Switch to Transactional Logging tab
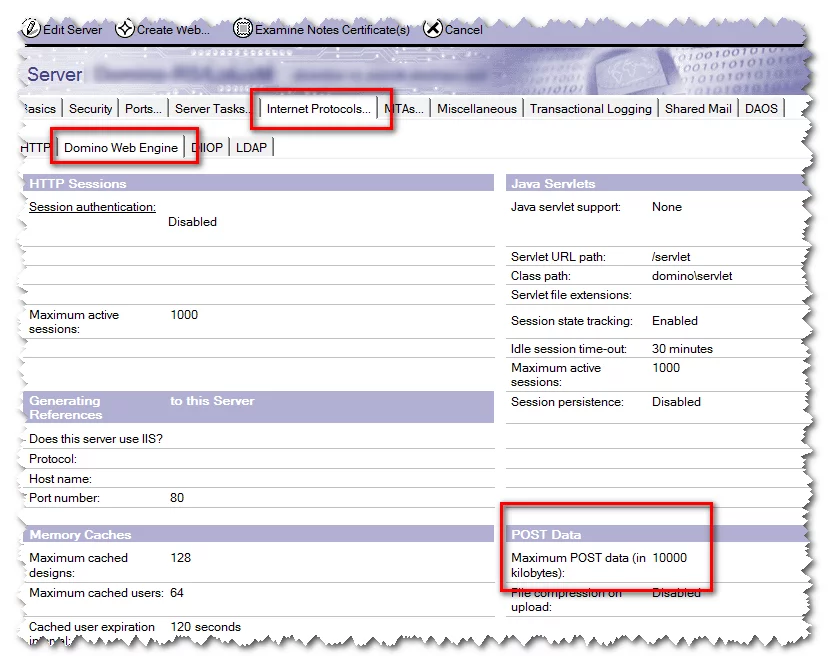Image resolution: width=830 pixels, height=663 pixels. pyautogui.click(x=590, y=109)
